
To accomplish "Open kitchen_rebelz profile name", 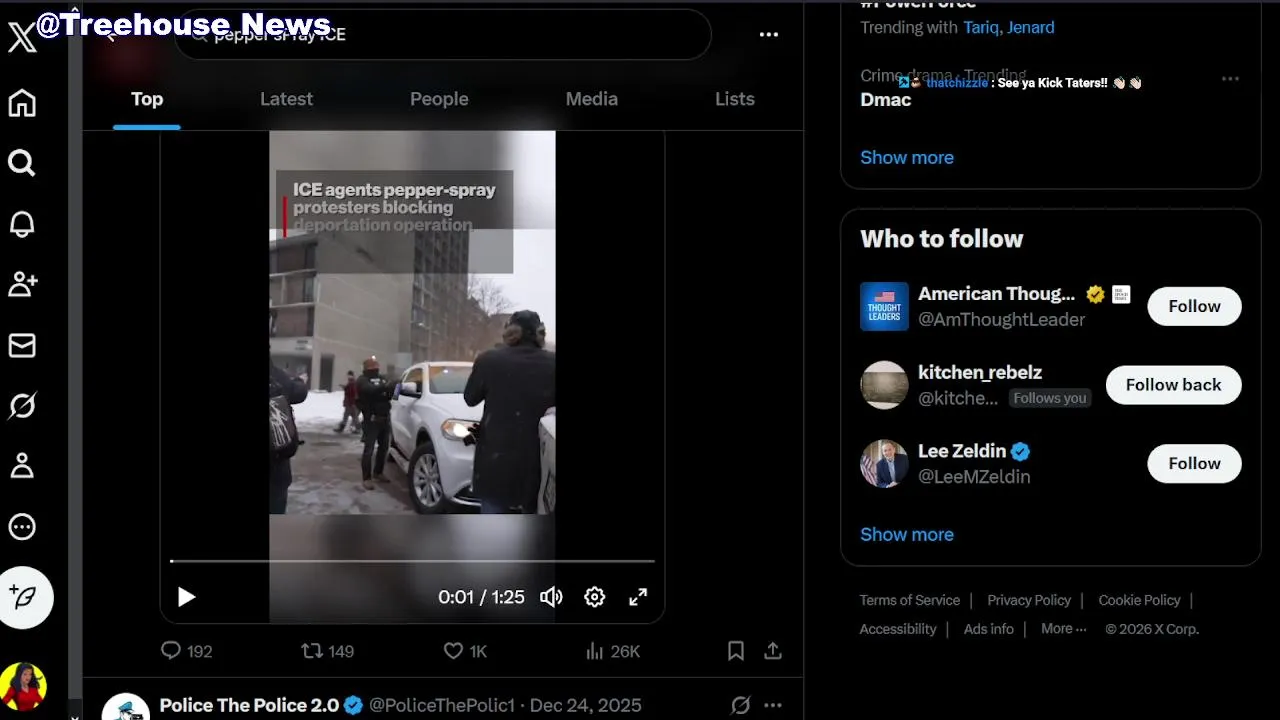I will pyautogui.click(x=980, y=372).
